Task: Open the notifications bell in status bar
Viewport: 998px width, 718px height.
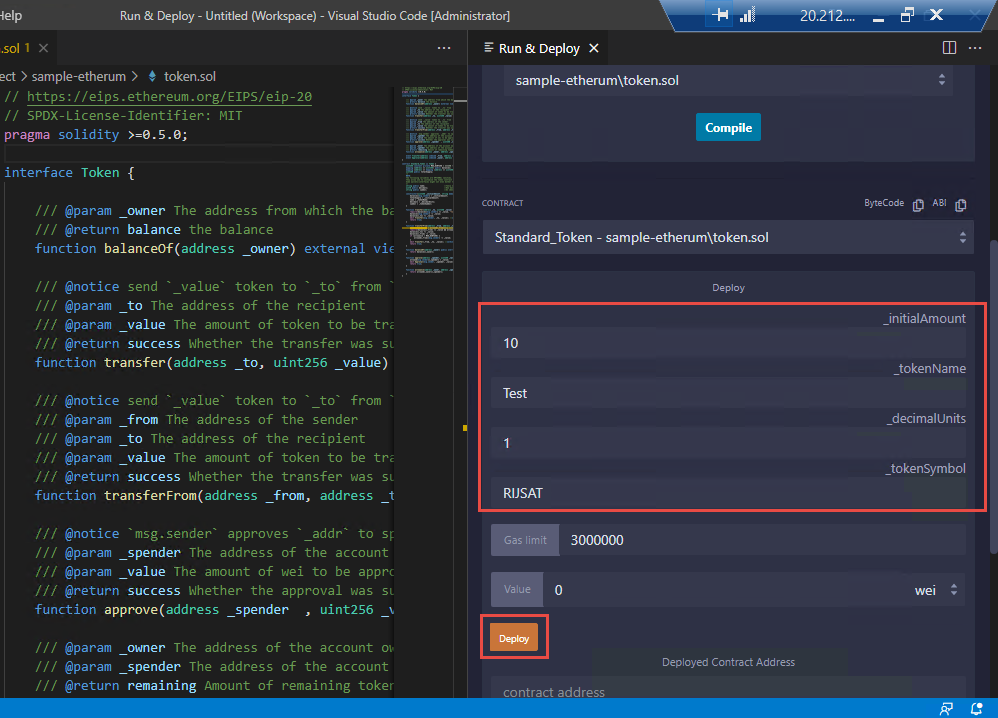Action: pyautogui.click(x=979, y=708)
